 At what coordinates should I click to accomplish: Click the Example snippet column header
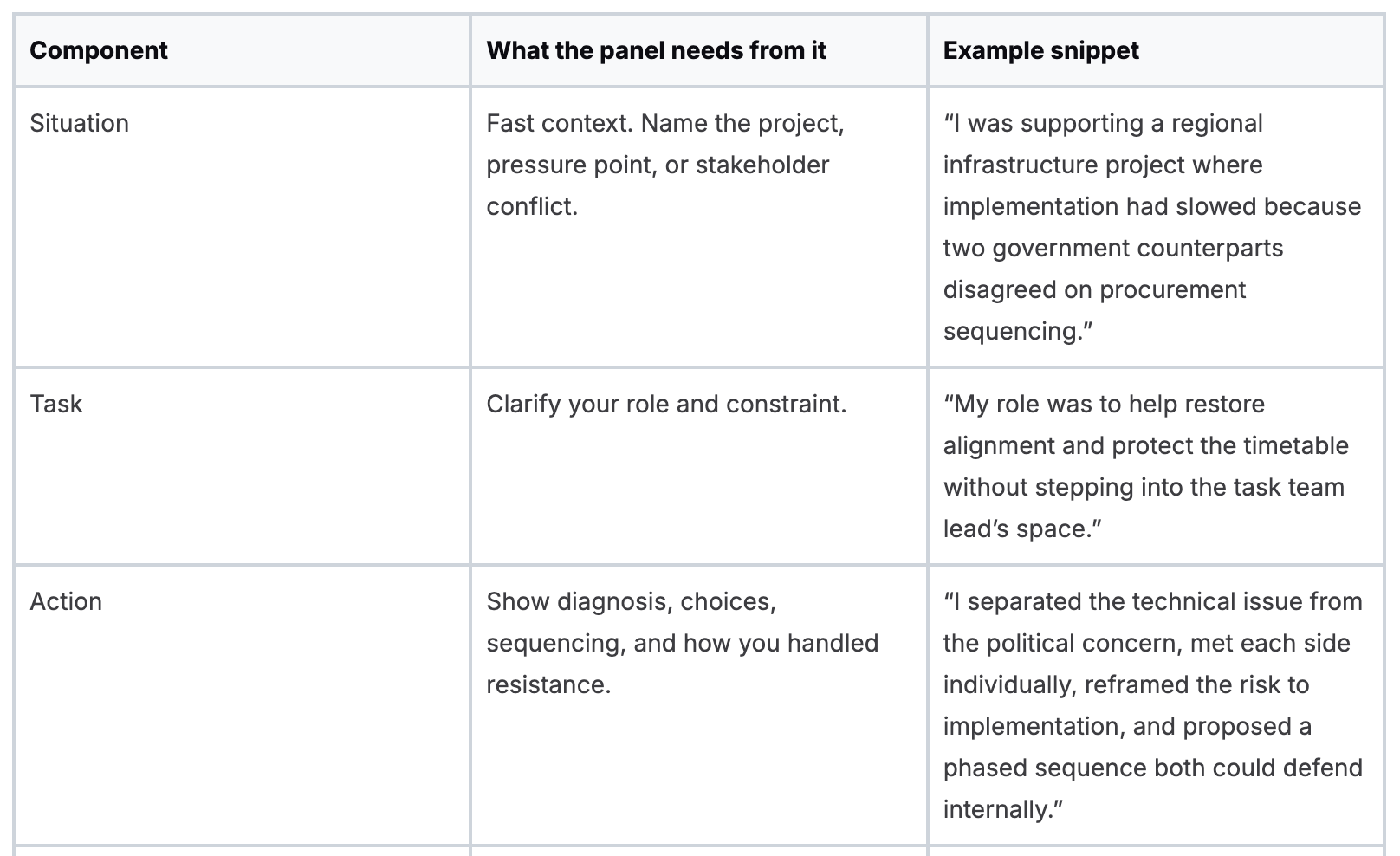tap(1040, 50)
